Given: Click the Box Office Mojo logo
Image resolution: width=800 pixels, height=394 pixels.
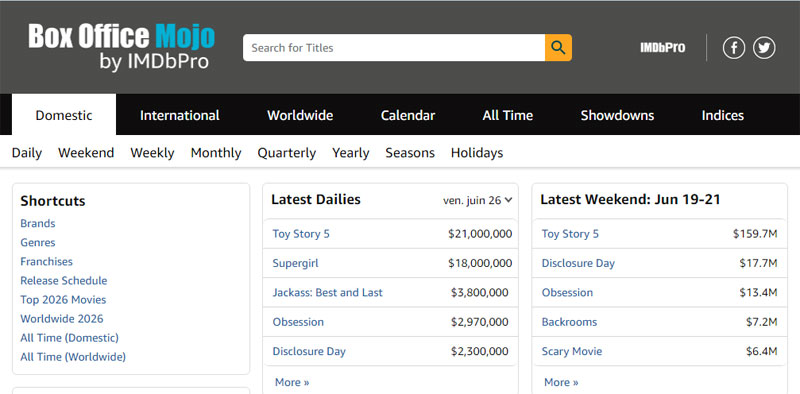Looking at the screenshot, I should click(x=121, y=46).
